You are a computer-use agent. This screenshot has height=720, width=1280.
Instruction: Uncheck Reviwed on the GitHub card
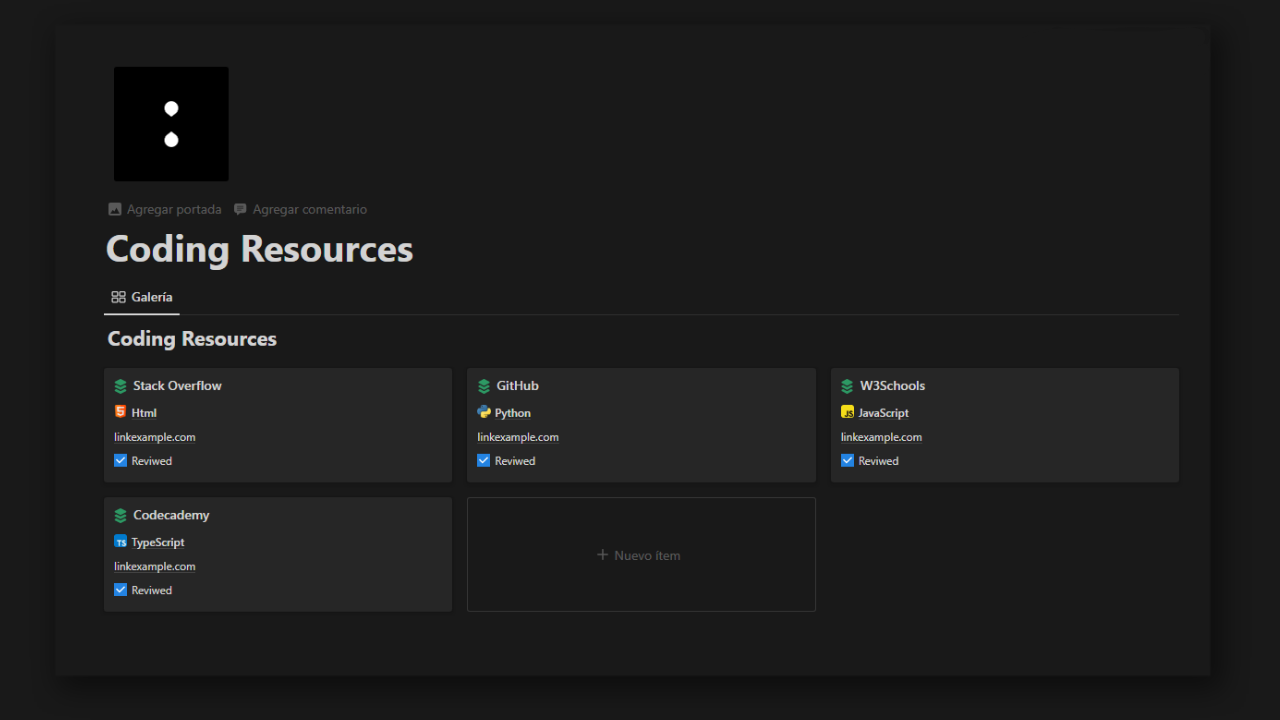[484, 461]
